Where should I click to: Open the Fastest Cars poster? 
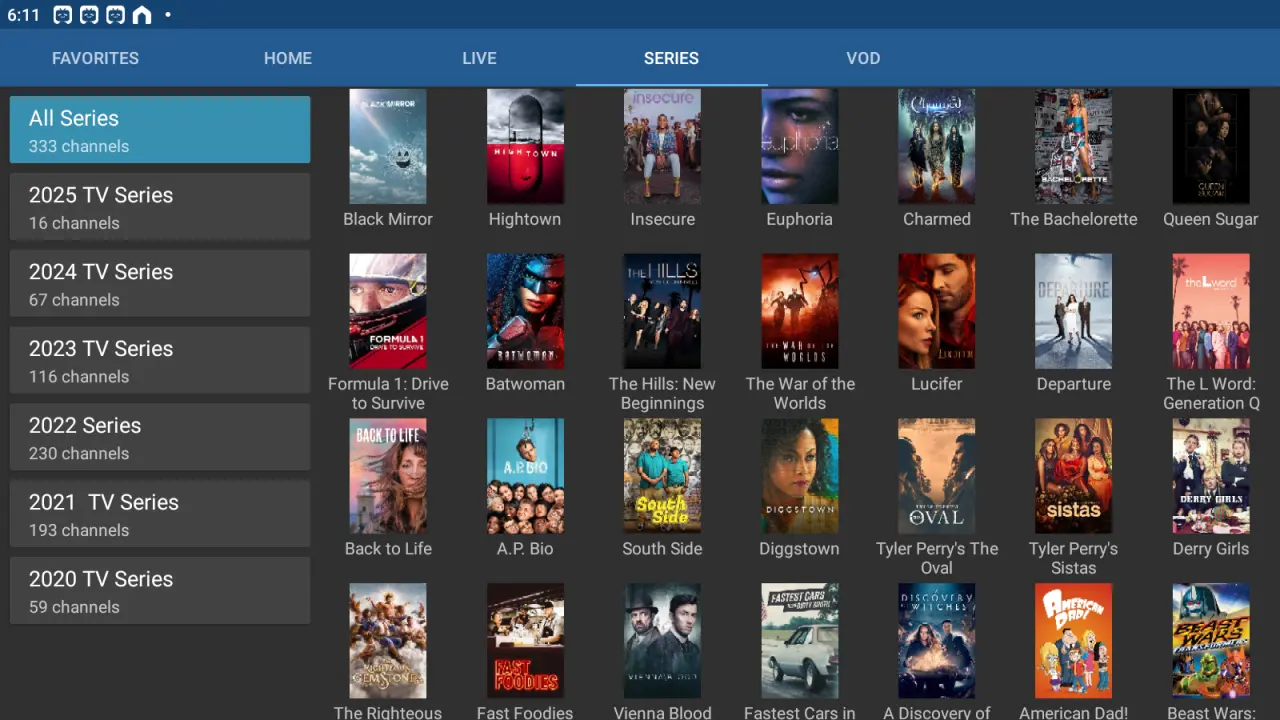coord(799,641)
